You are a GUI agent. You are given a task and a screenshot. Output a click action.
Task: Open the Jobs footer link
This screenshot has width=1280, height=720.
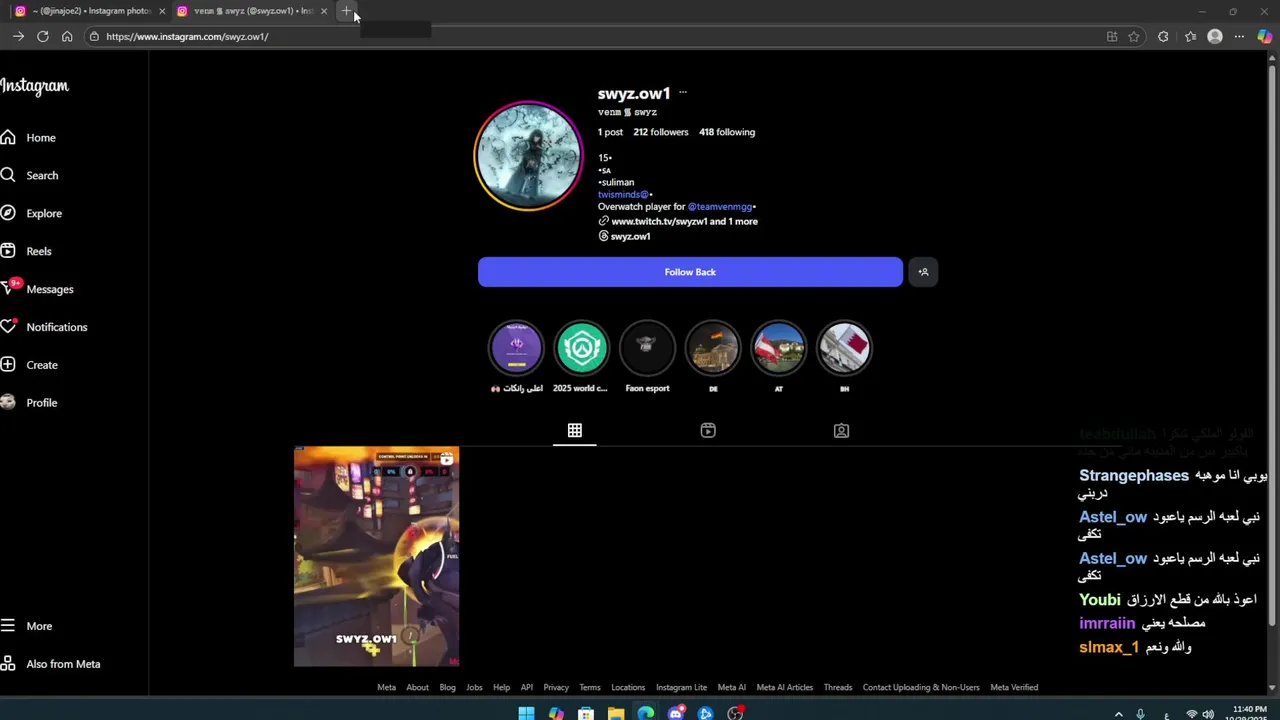(x=474, y=688)
